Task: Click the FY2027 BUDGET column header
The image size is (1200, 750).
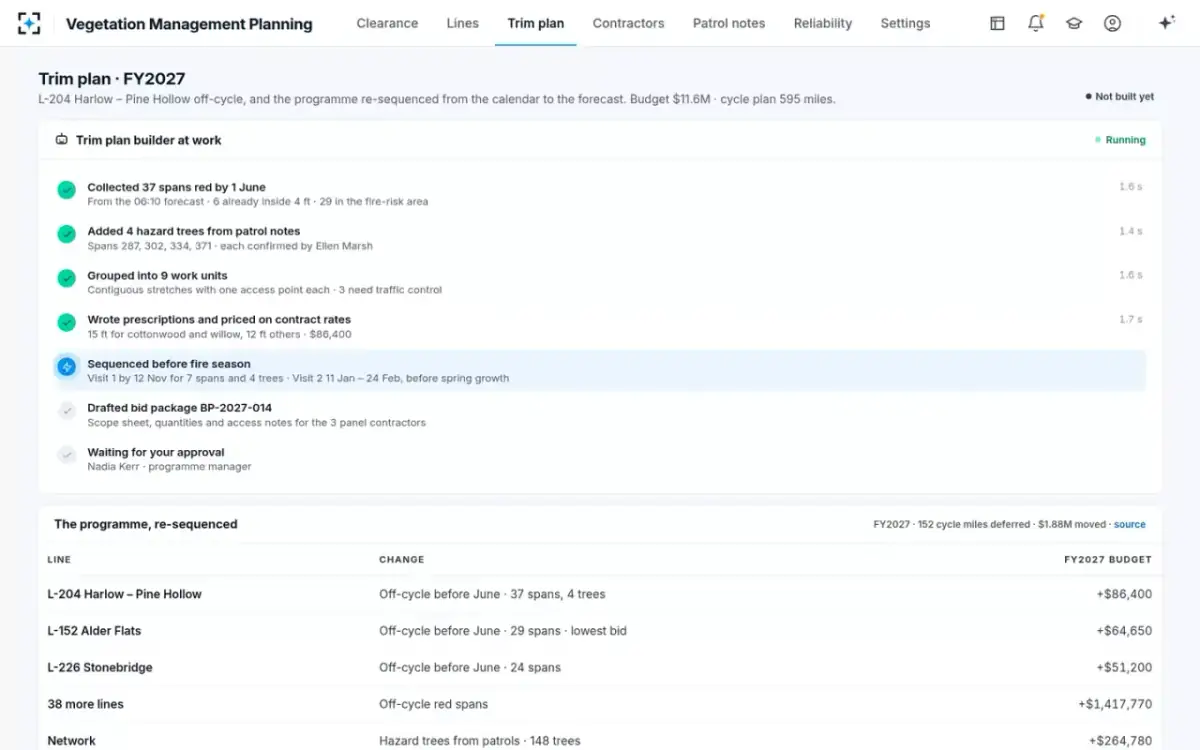Action: [x=1107, y=560]
